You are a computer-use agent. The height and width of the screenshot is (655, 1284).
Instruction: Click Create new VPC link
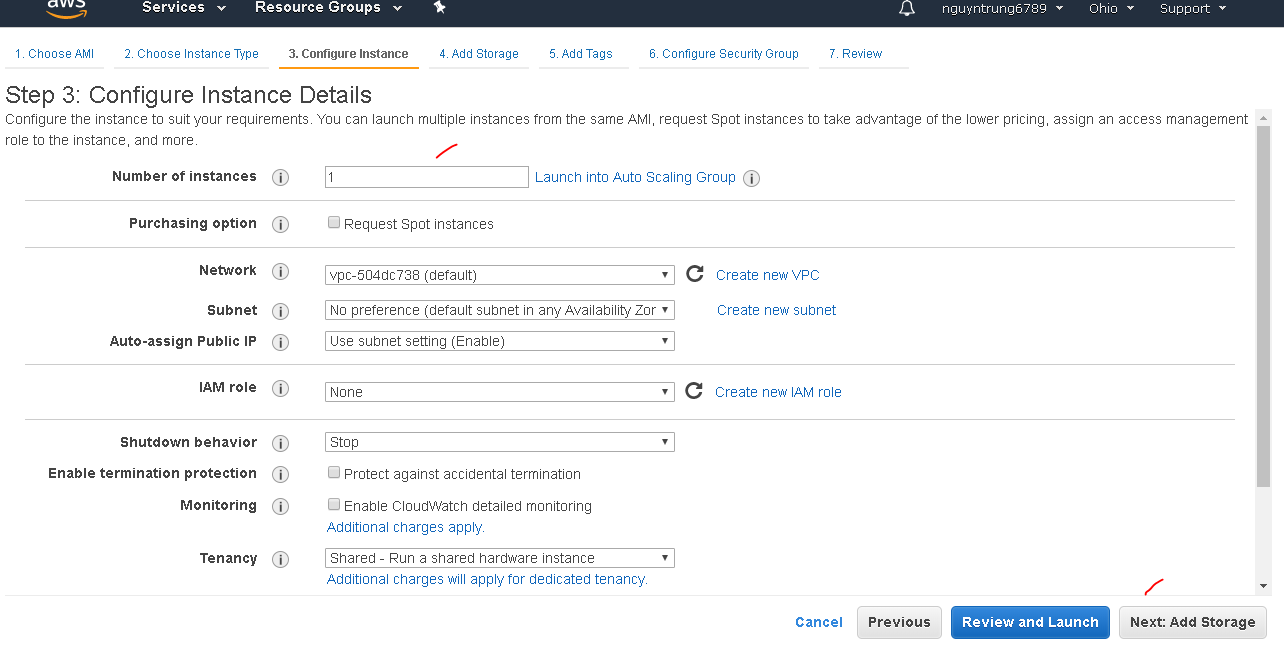tap(767, 275)
